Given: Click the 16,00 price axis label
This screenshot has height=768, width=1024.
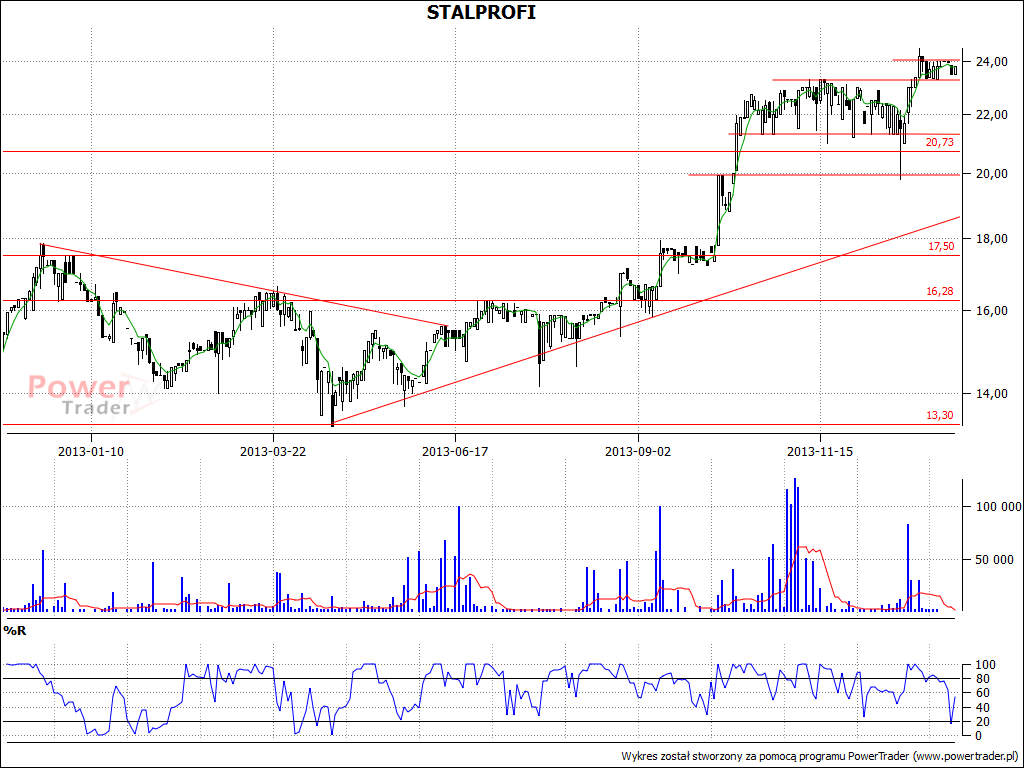Looking at the screenshot, I should (x=990, y=311).
